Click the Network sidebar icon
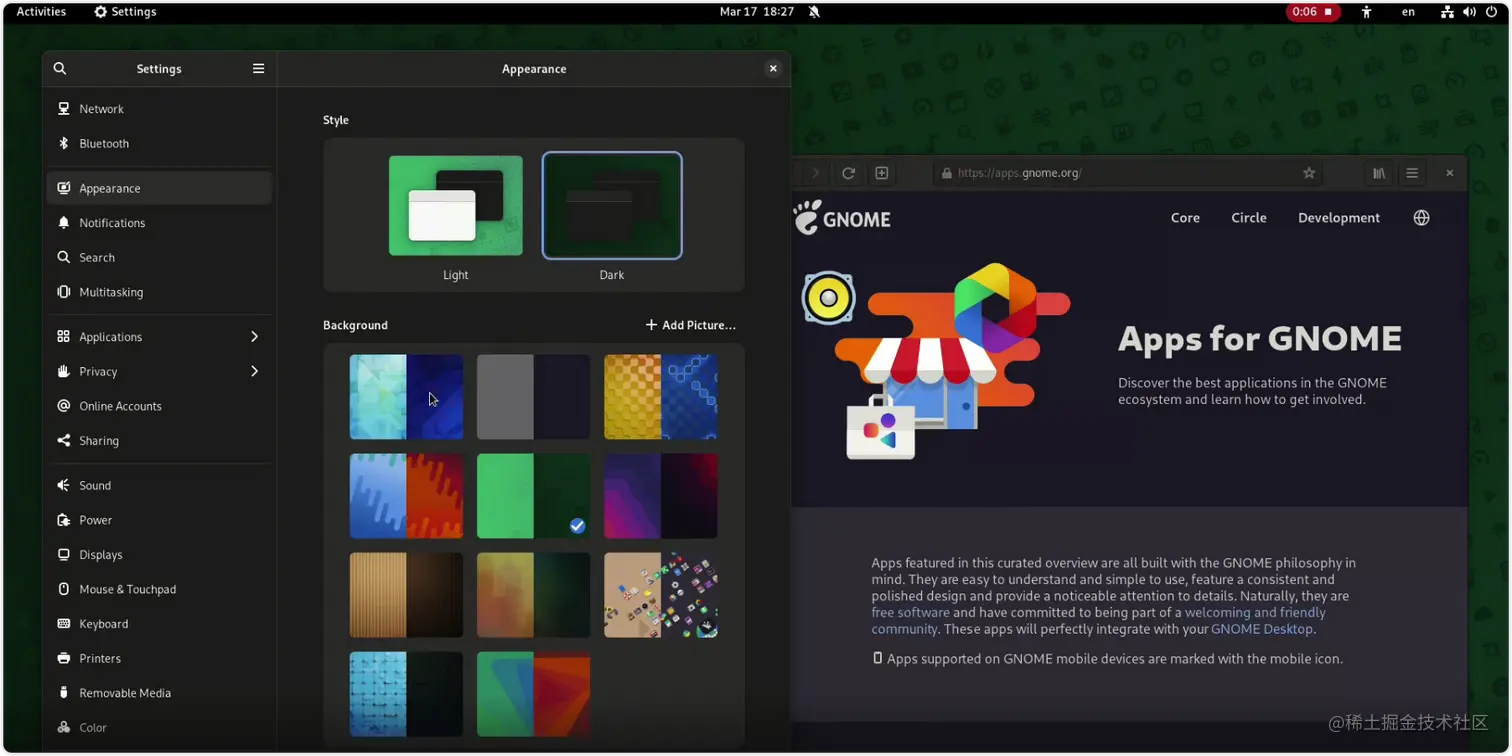 click(64, 109)
